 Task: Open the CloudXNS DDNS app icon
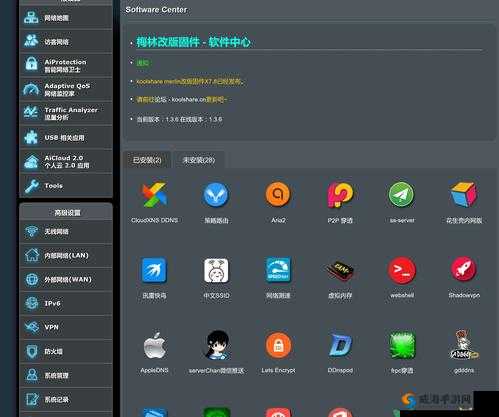point(154,195)
